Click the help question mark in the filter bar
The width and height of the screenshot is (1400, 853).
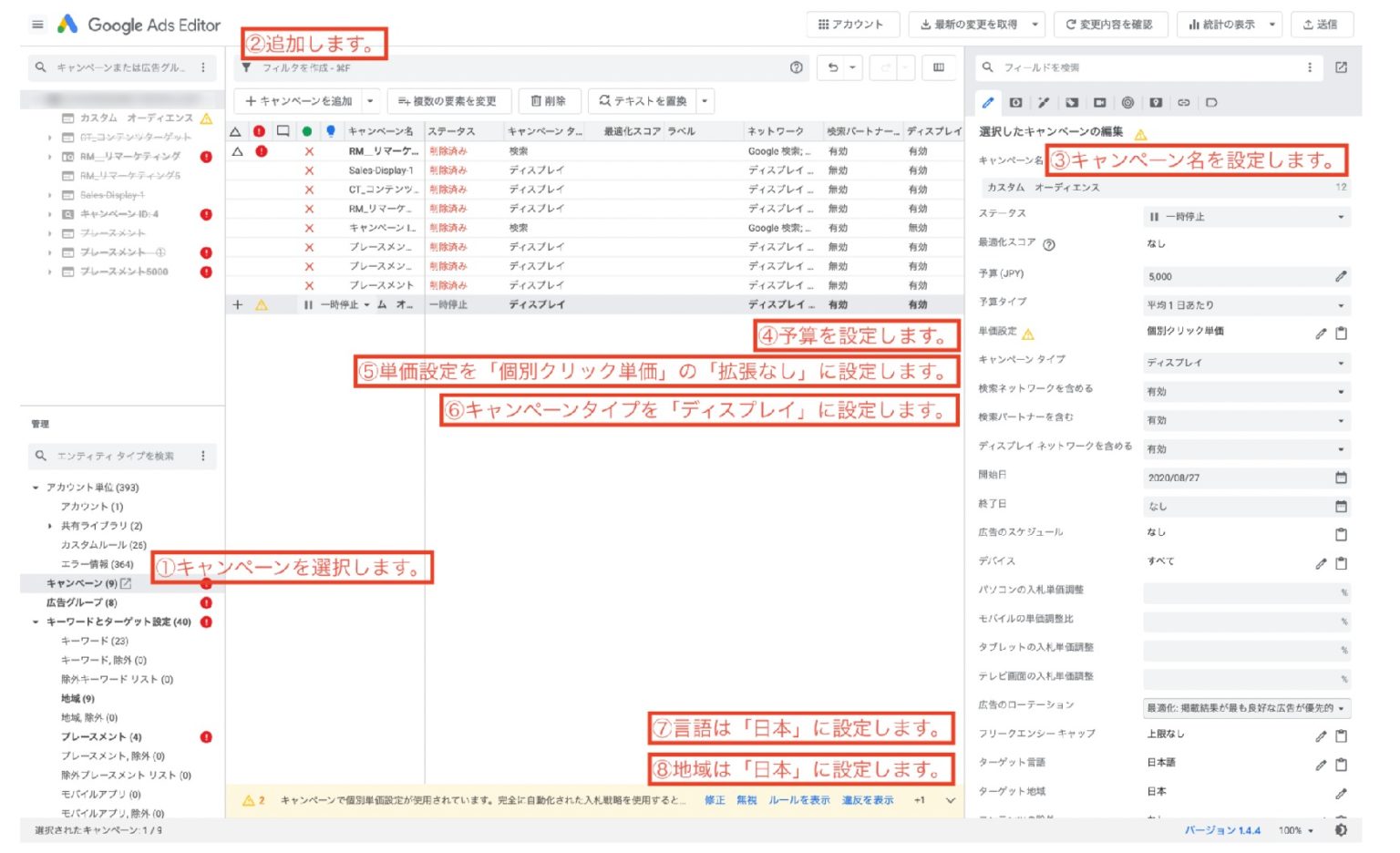pos(797,67)
